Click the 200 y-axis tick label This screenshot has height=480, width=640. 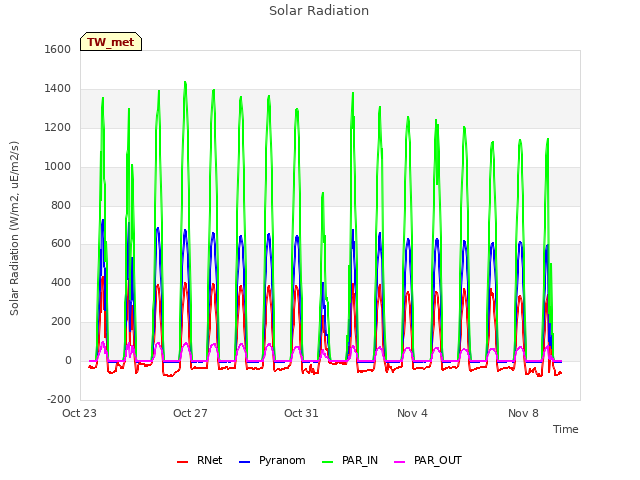point(61,322)
